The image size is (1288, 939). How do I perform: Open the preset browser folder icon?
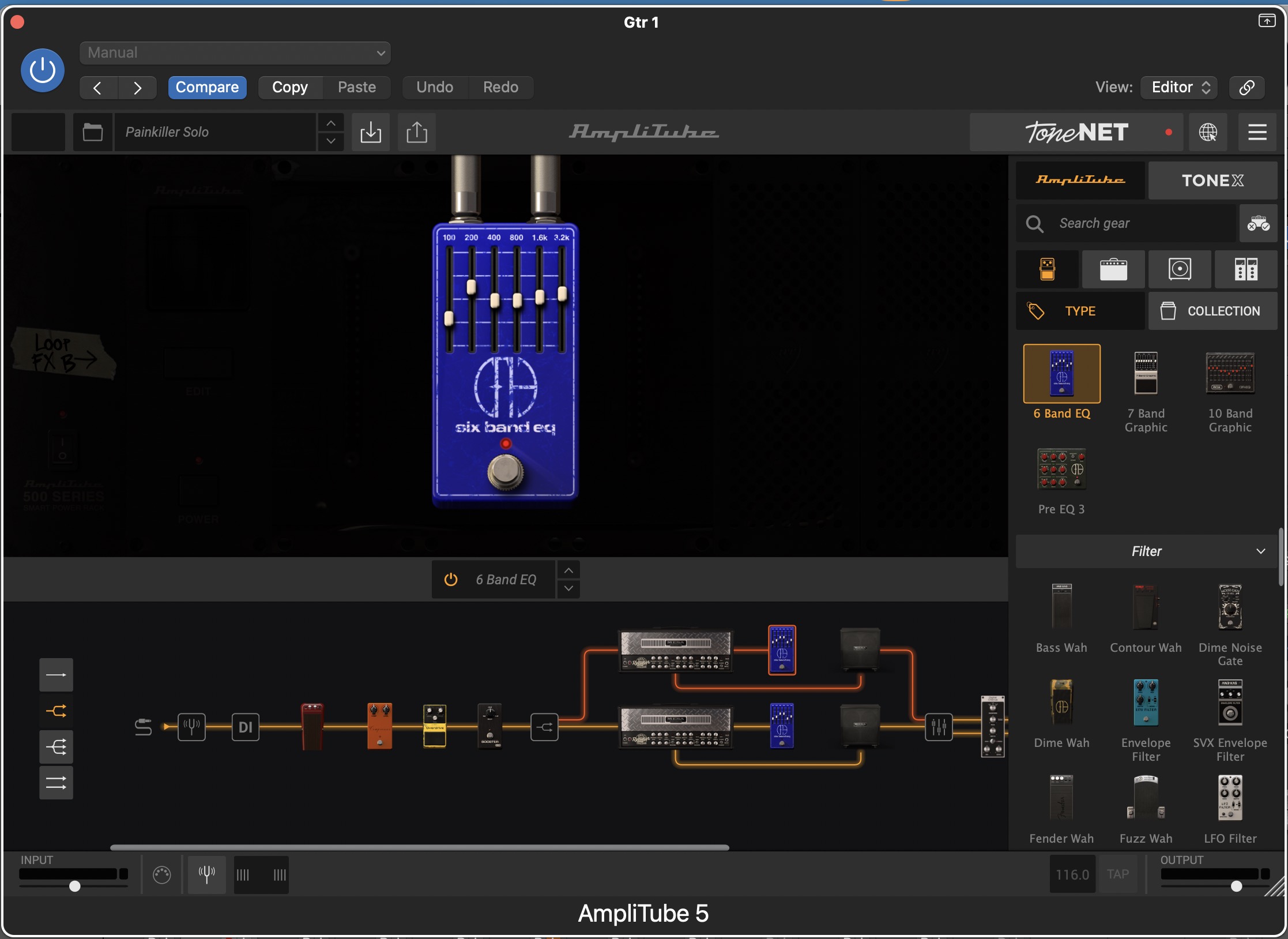click(x=92, y=132)
